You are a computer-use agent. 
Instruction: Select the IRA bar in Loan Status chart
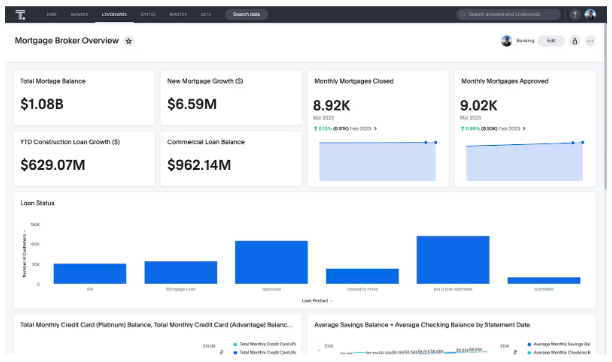pos(90,274)
